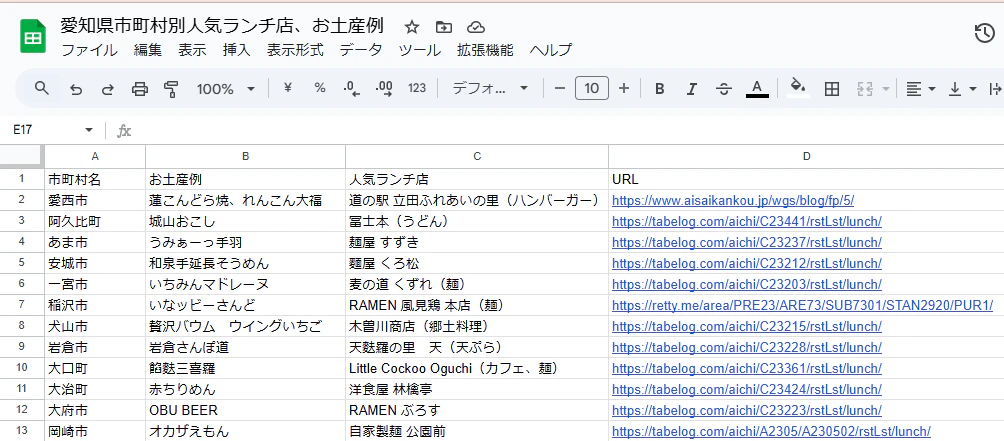Select cell containing OBU BEER
The width and height of the screenshot is (1004, 441).
click(245, 410)
